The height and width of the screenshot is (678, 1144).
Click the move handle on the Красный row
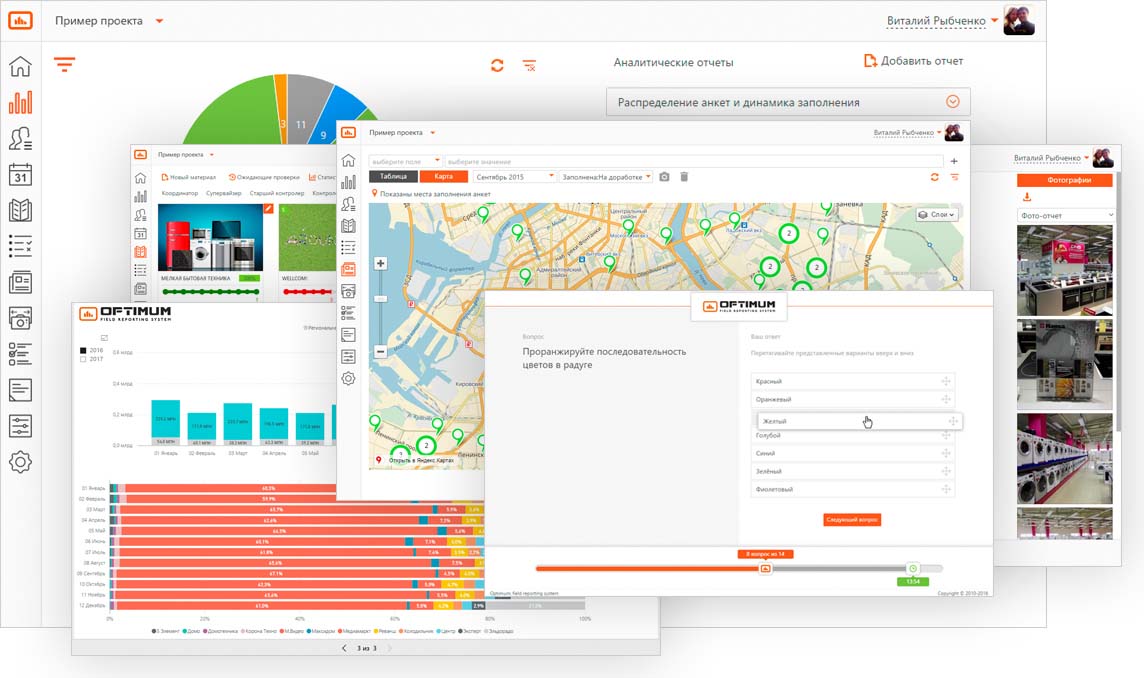946,381
